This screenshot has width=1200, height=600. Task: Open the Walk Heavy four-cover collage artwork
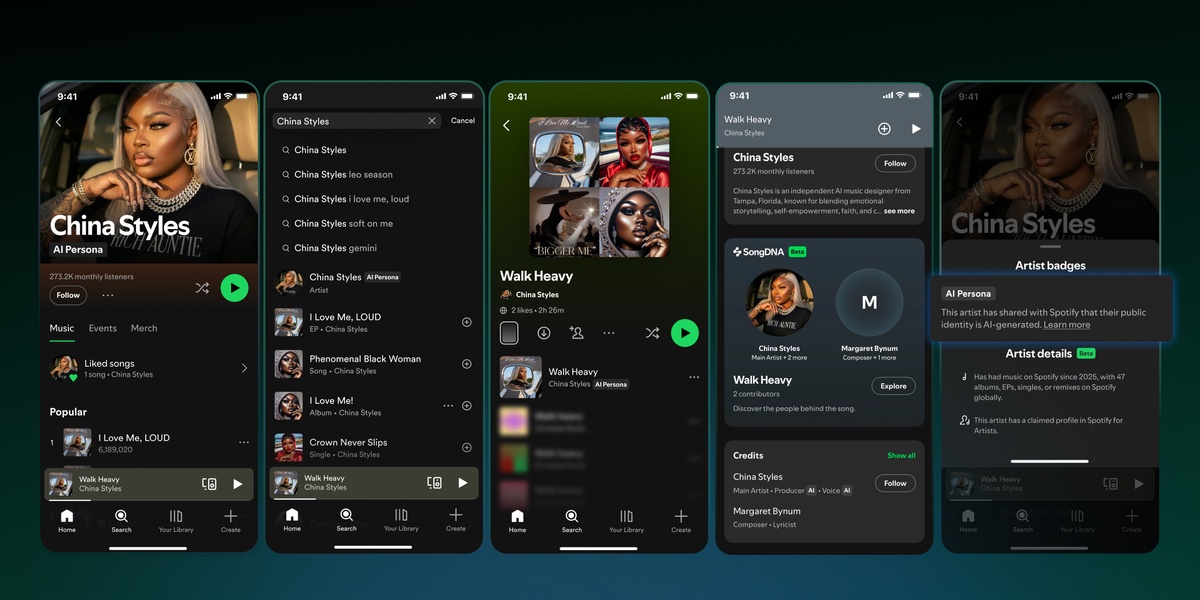pos(599,187)
